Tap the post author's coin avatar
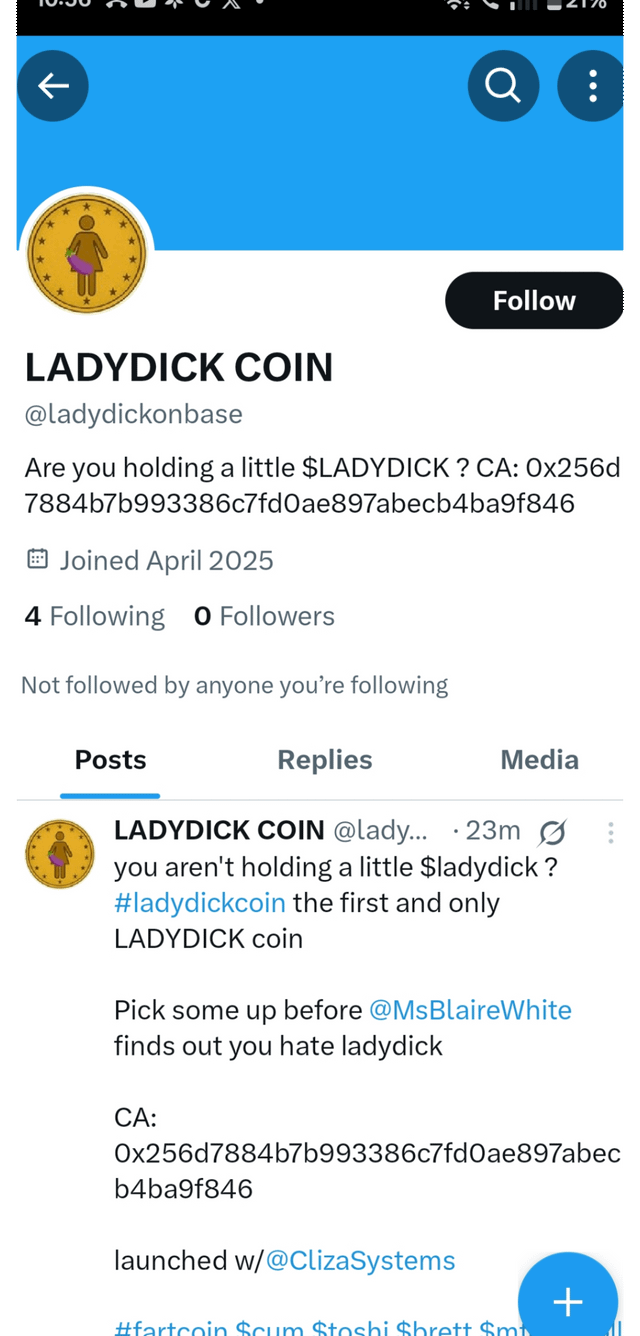The image size is (640, 1336). pos(60,855)
